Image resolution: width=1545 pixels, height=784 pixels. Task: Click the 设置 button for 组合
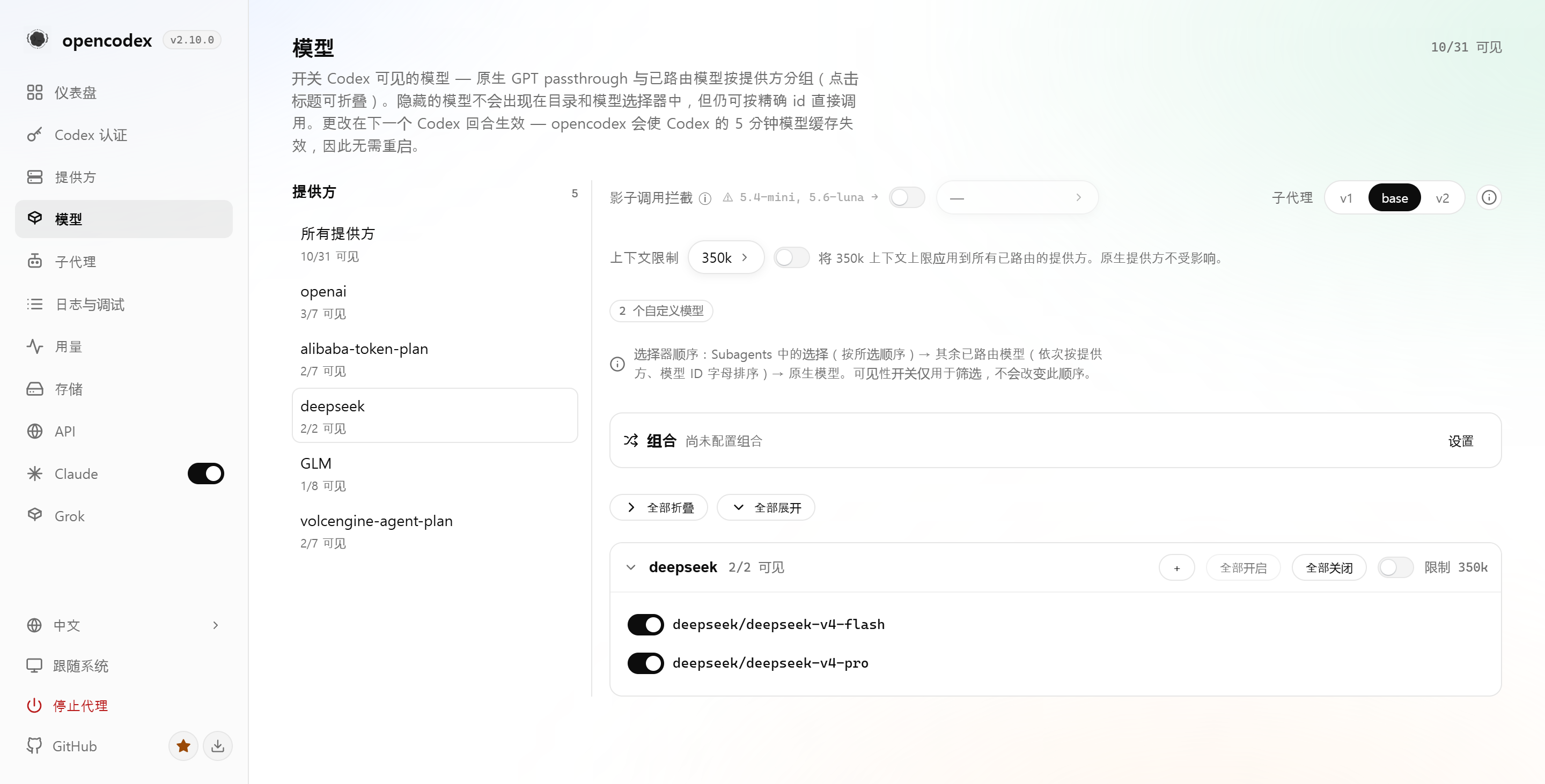[x=1460, y=441]
